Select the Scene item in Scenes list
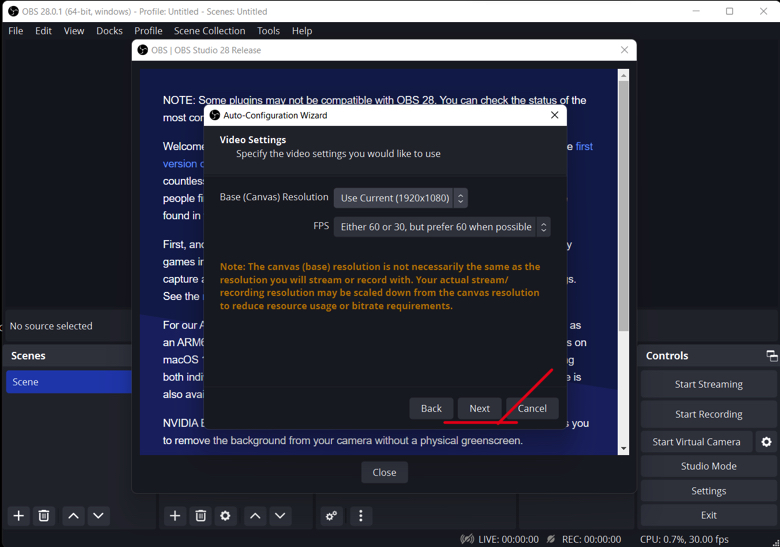780x547 pixels. (69, 382)
